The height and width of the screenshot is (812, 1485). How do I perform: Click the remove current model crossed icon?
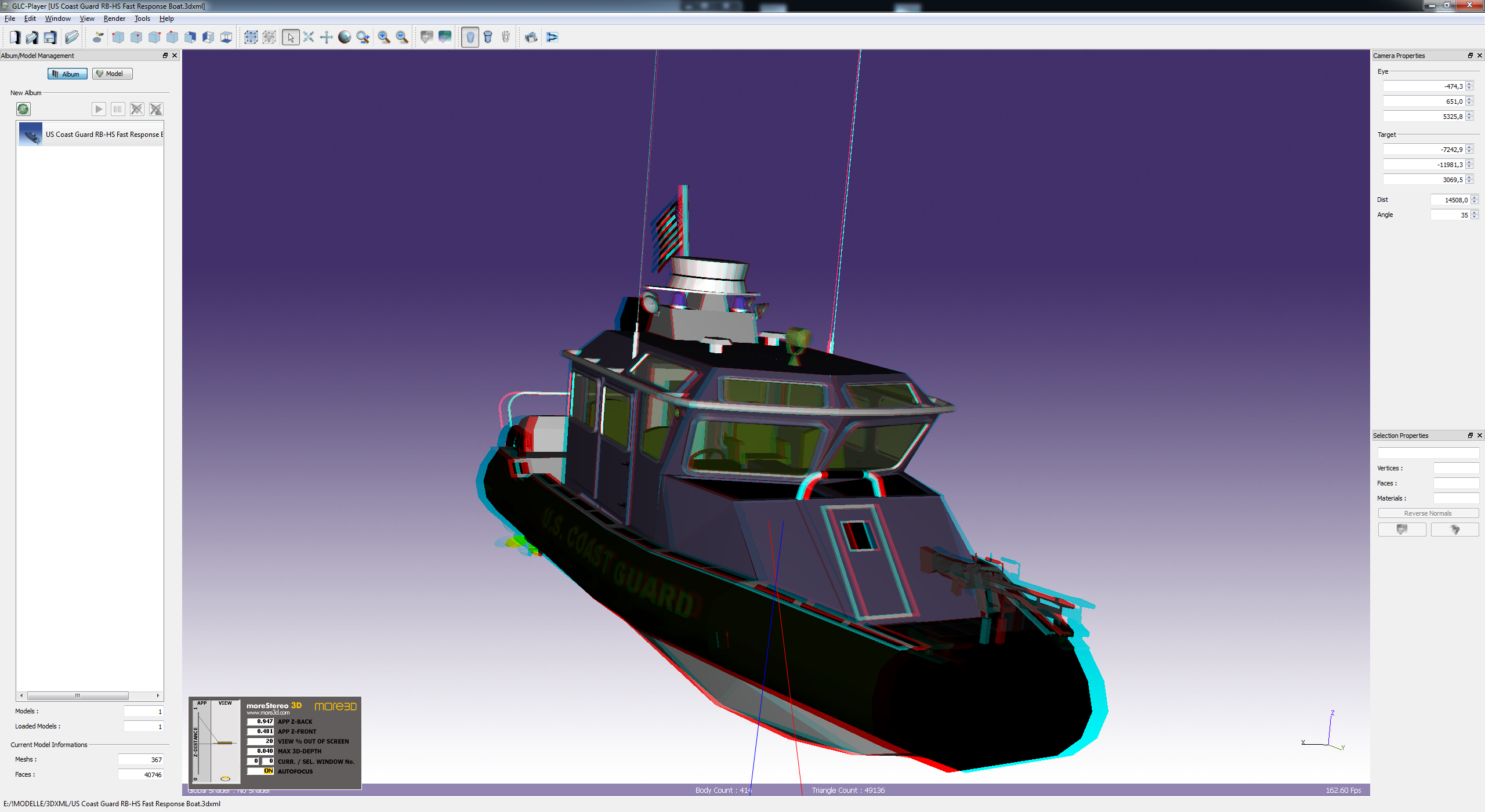click(x=137, y=109)
